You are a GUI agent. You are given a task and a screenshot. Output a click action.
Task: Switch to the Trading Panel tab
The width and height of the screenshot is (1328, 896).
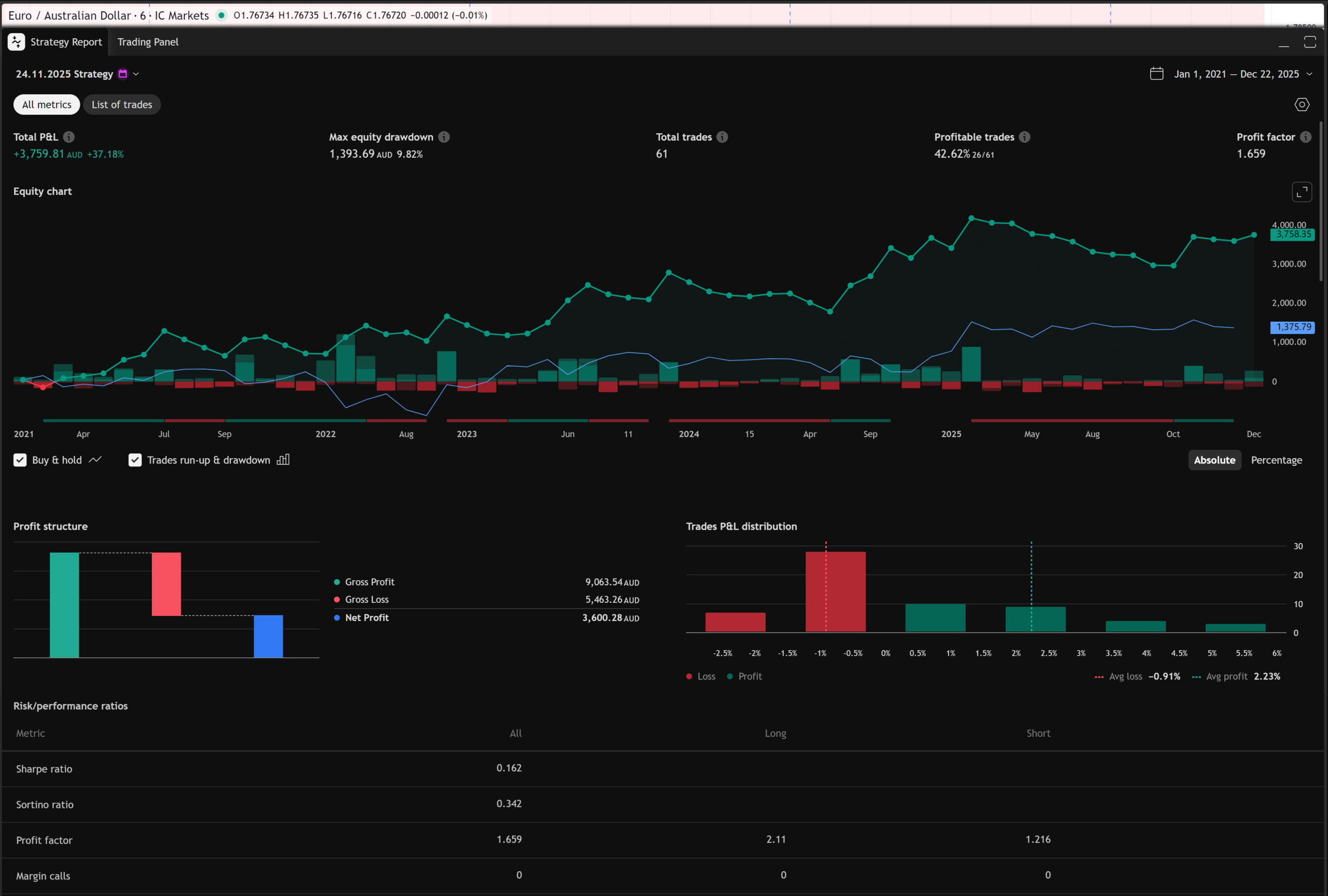[147, 42]
